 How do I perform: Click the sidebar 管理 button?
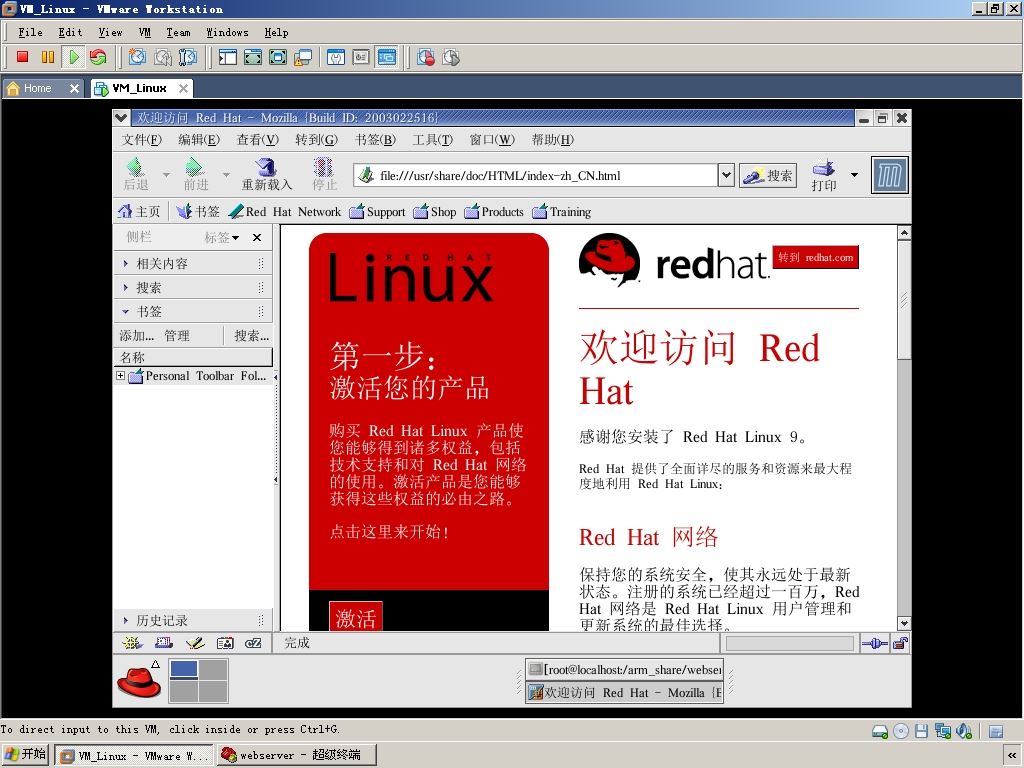tap(177, 336)
